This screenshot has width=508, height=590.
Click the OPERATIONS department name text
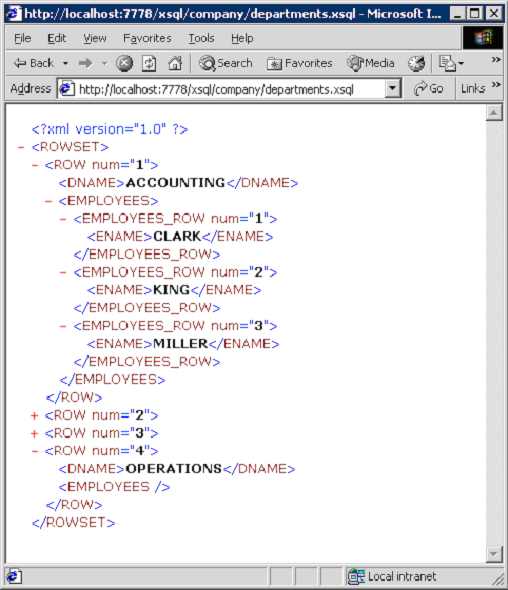(174, 469)
